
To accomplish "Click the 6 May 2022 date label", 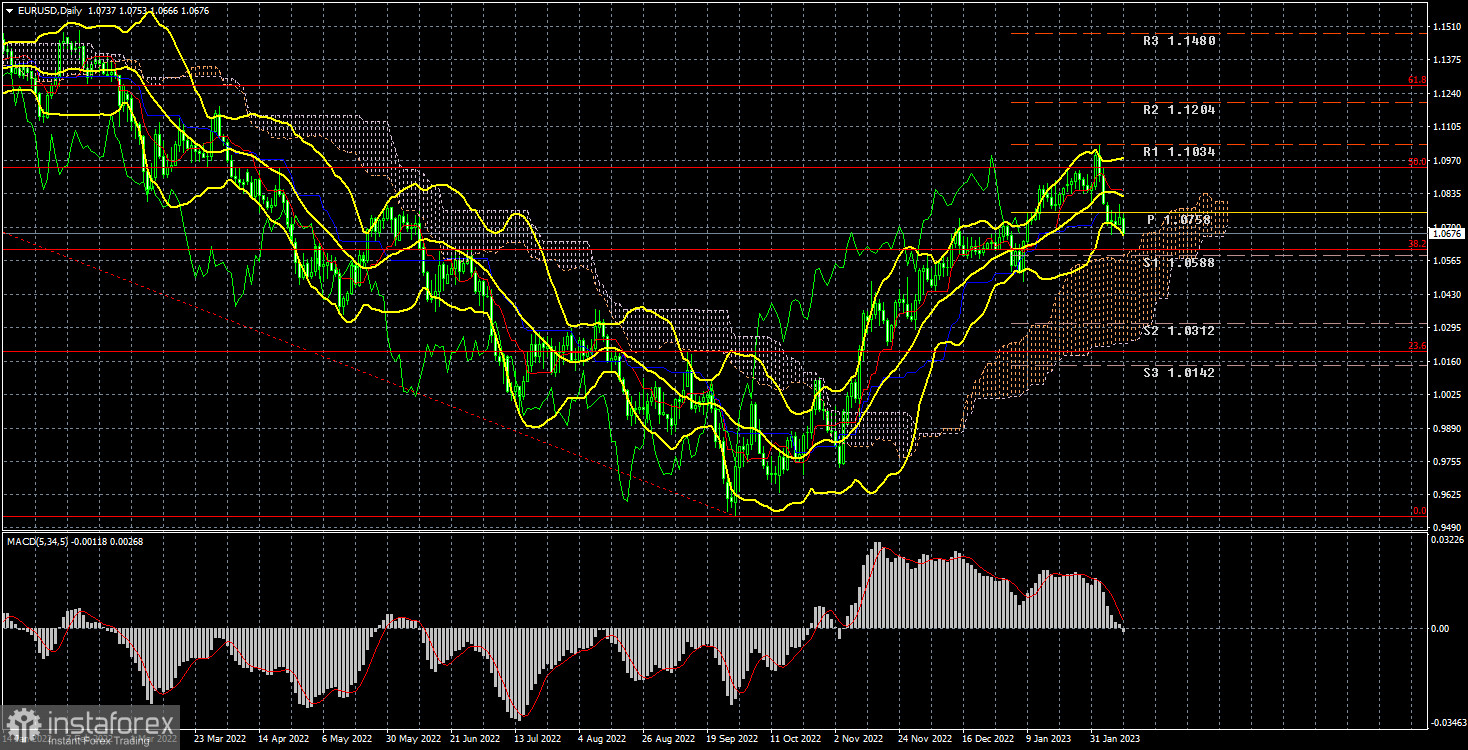I will [349, 739].
